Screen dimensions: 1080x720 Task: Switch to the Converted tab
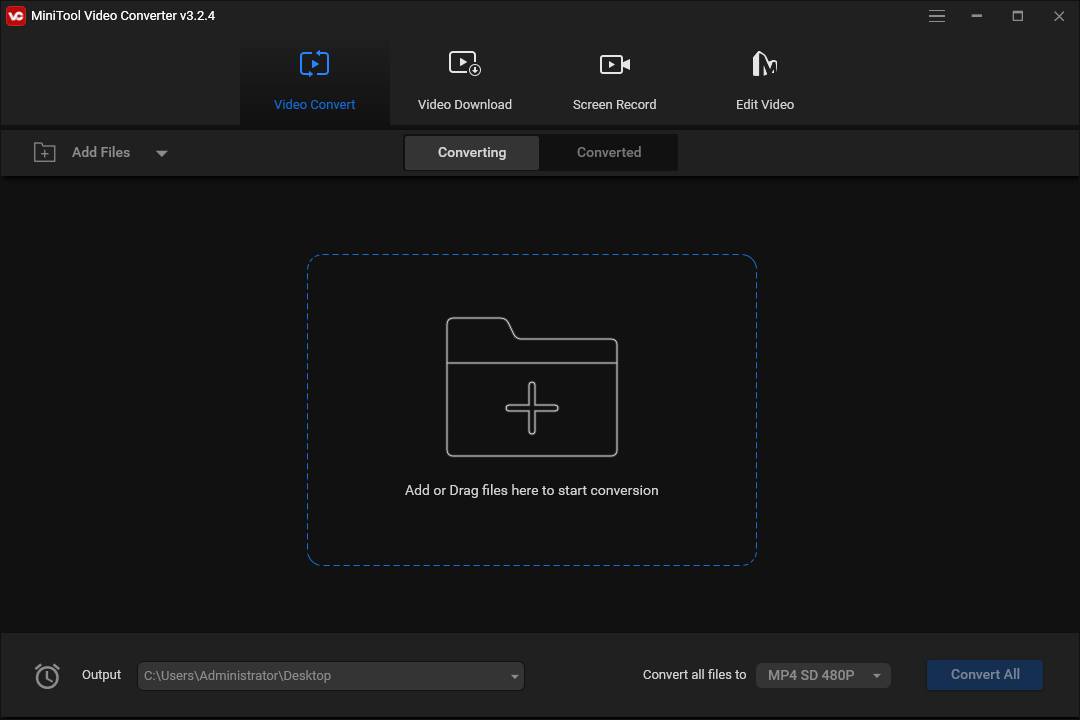tap(608, 152)
